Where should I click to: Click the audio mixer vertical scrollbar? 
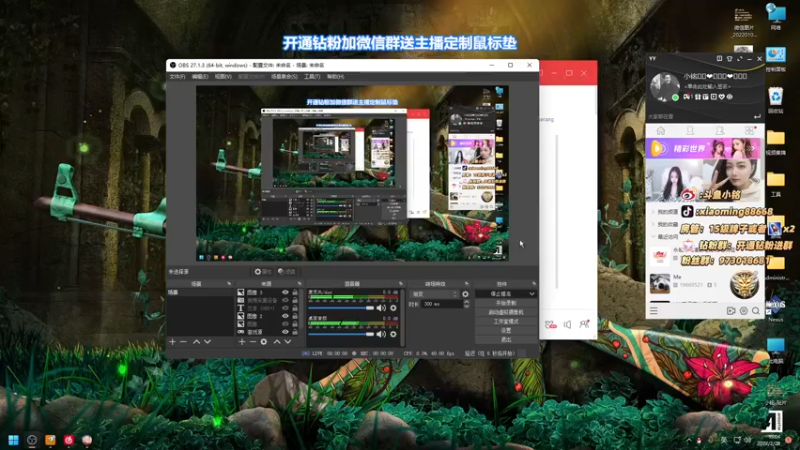point(403,317)
